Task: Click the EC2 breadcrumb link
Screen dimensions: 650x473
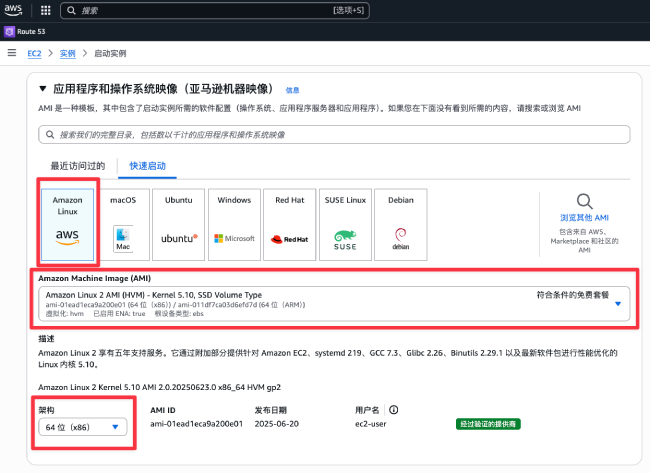Action: click(34, 53)
